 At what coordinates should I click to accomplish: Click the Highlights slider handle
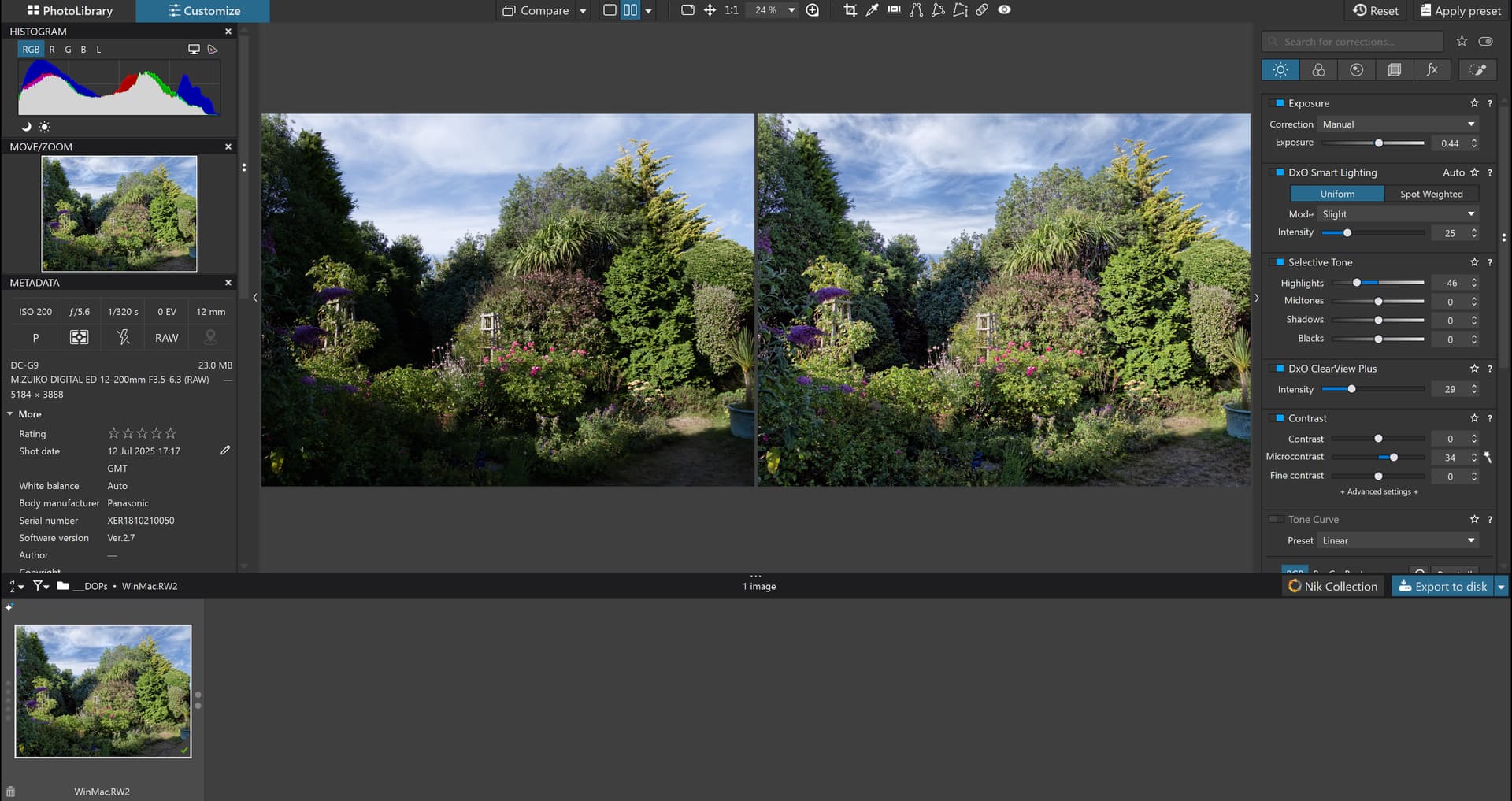1357,283
